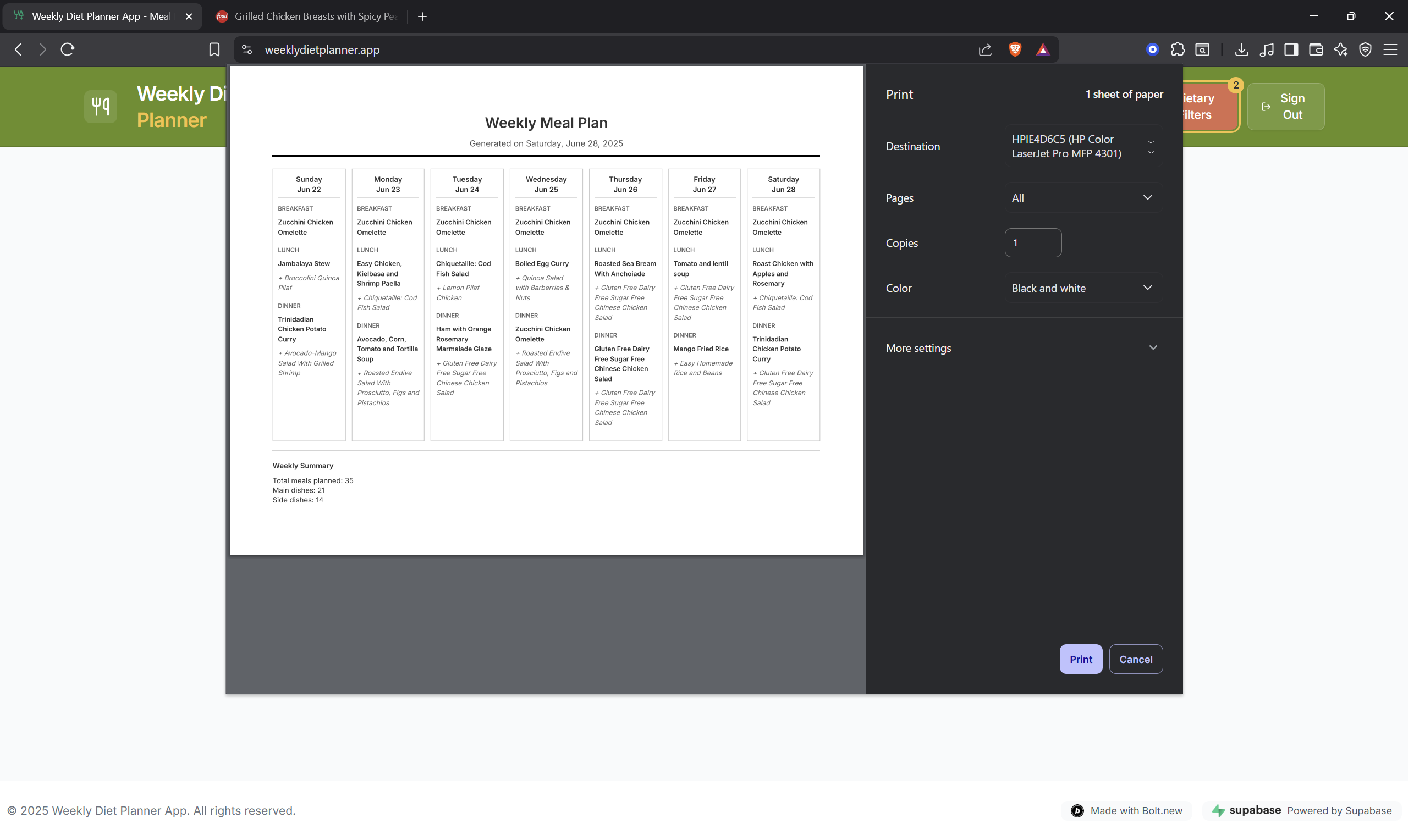
Task: Cancel the print dialog
Action: pyautogui.click(x=1135, y=659)
